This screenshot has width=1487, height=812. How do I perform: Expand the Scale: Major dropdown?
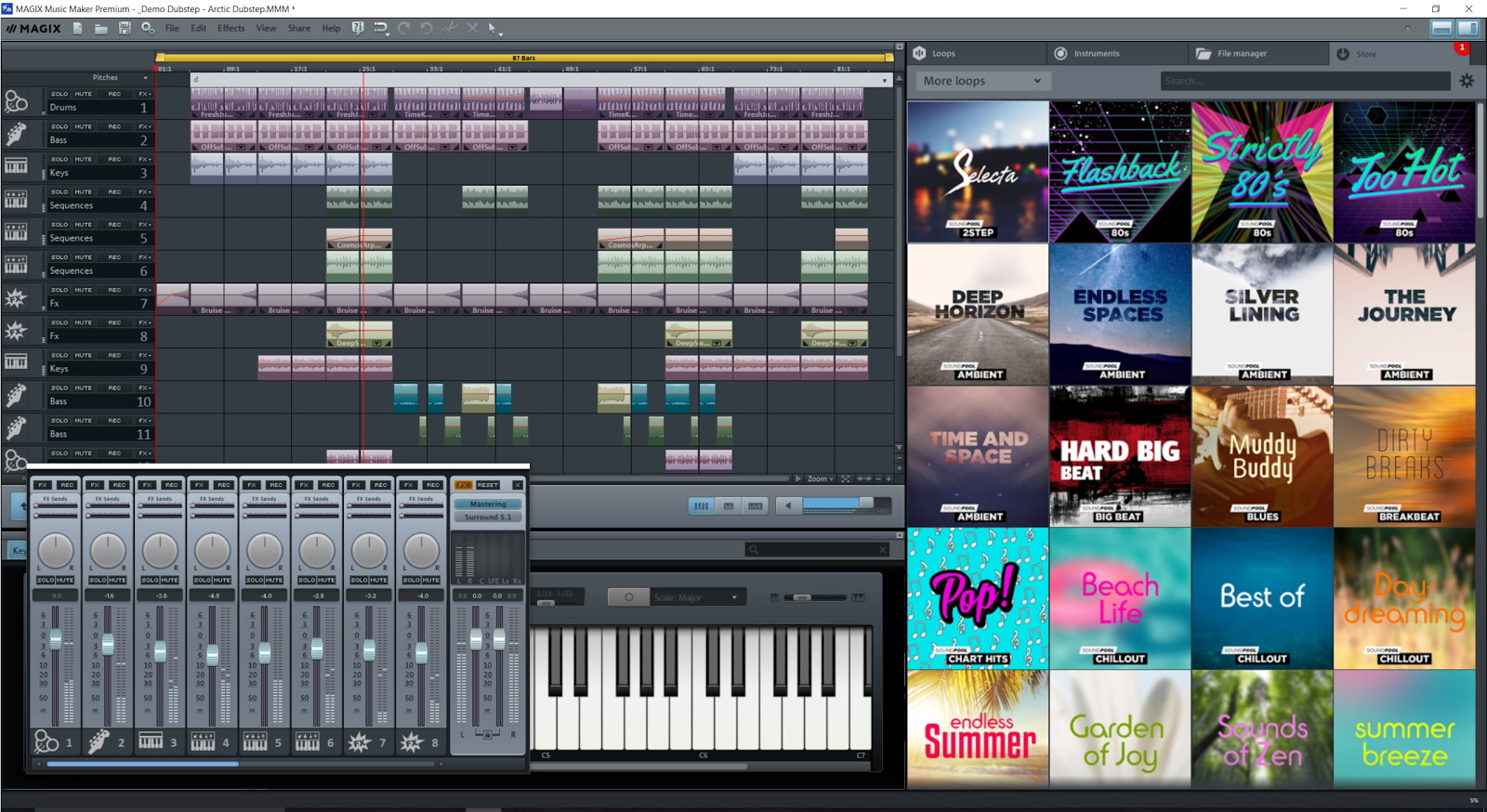pyautogui.click(x=695, y=597)
